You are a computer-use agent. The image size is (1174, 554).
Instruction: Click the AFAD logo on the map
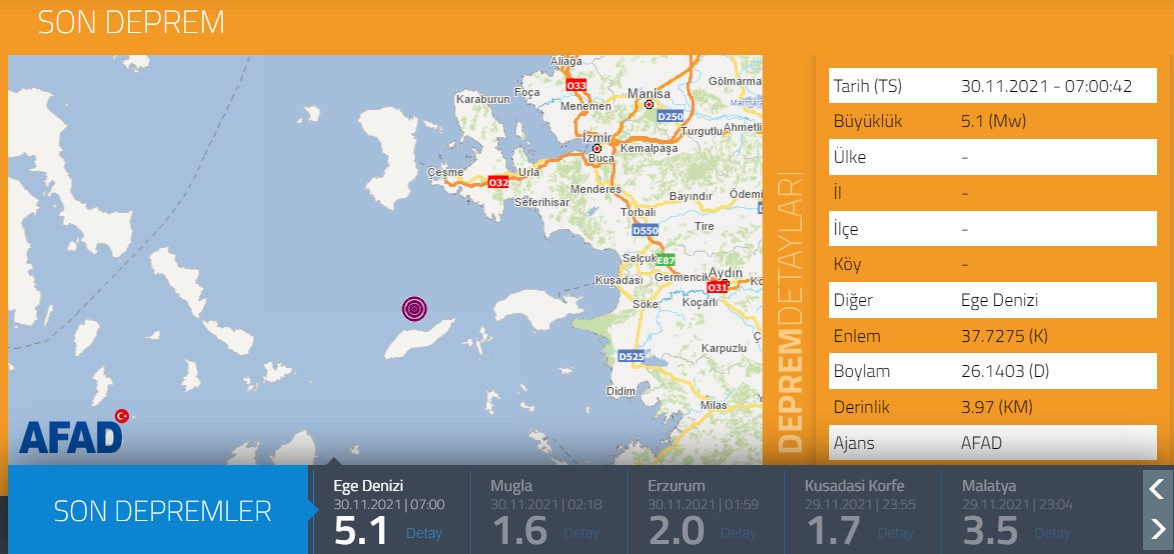[x=73, y=432]
